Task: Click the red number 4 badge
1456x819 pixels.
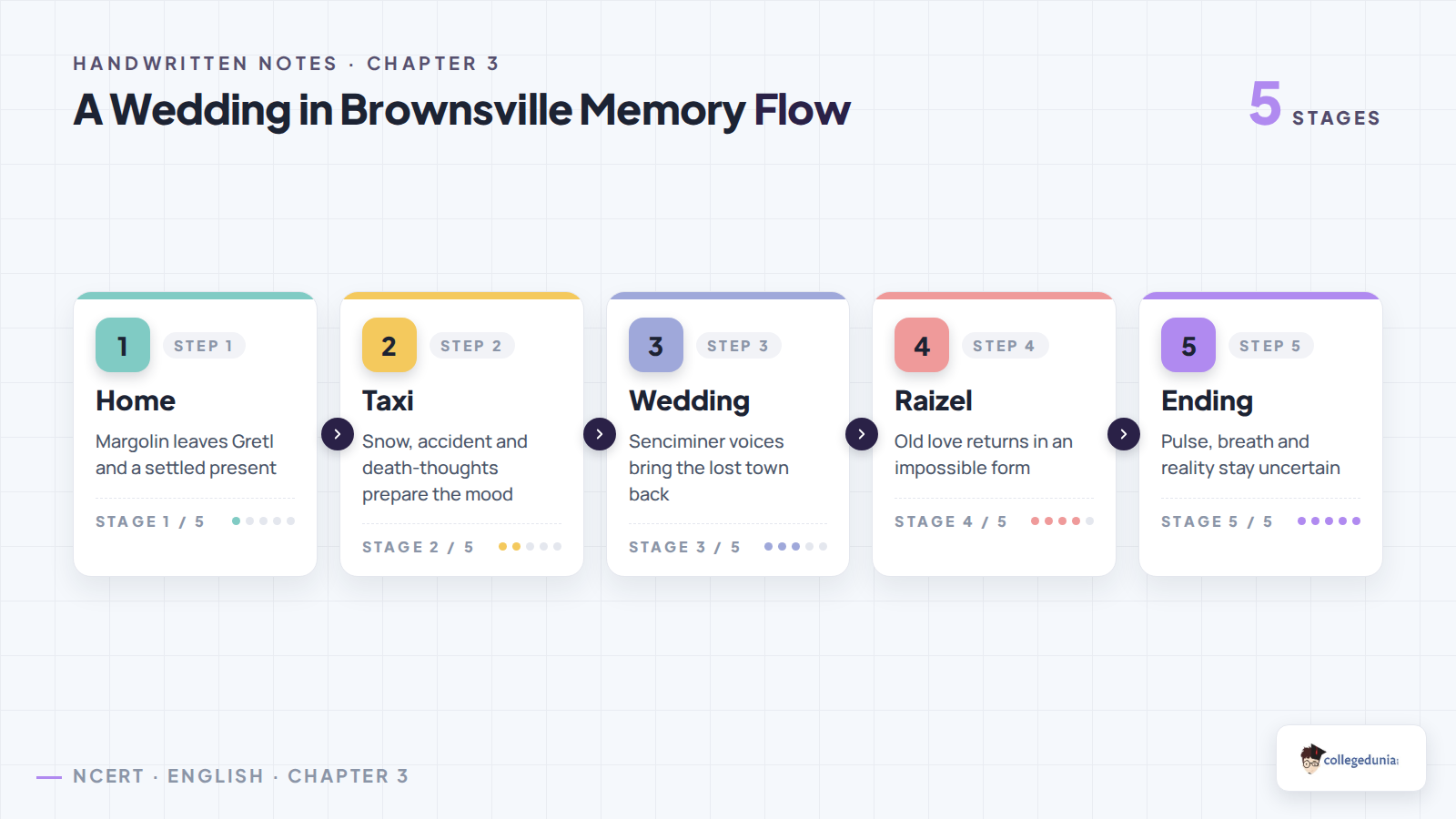Action: (922, 345)
